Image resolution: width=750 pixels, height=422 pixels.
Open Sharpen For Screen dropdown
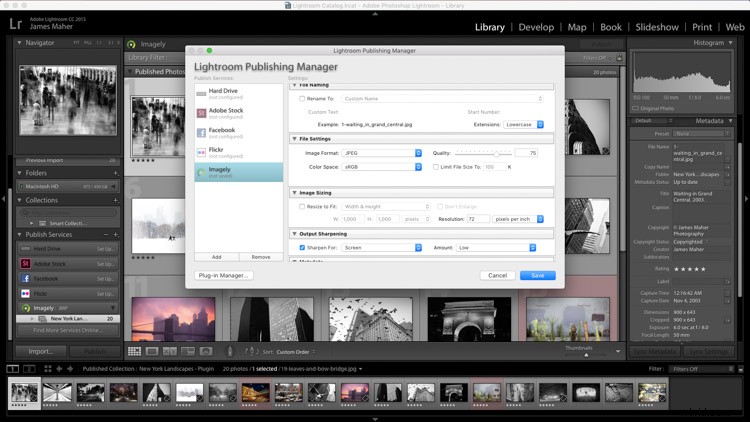pos(382,248)
